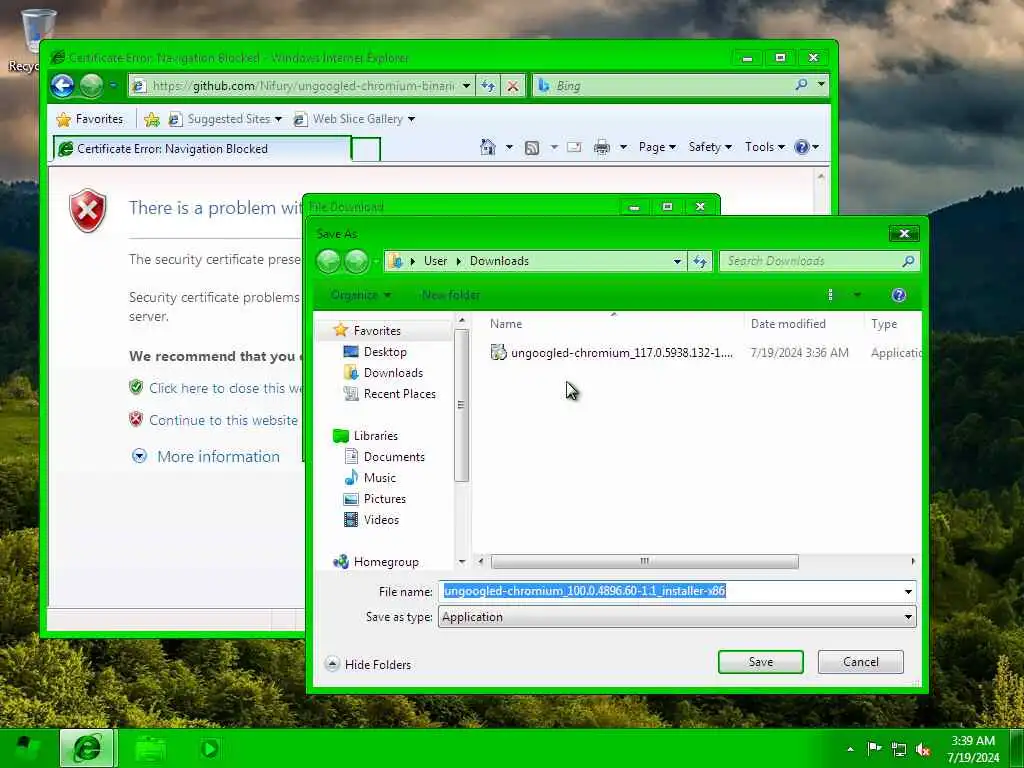Click the Action Center flag tray icon
Image resolution: width=1024 pixels, height=768 pixels.
coord(874,749)
